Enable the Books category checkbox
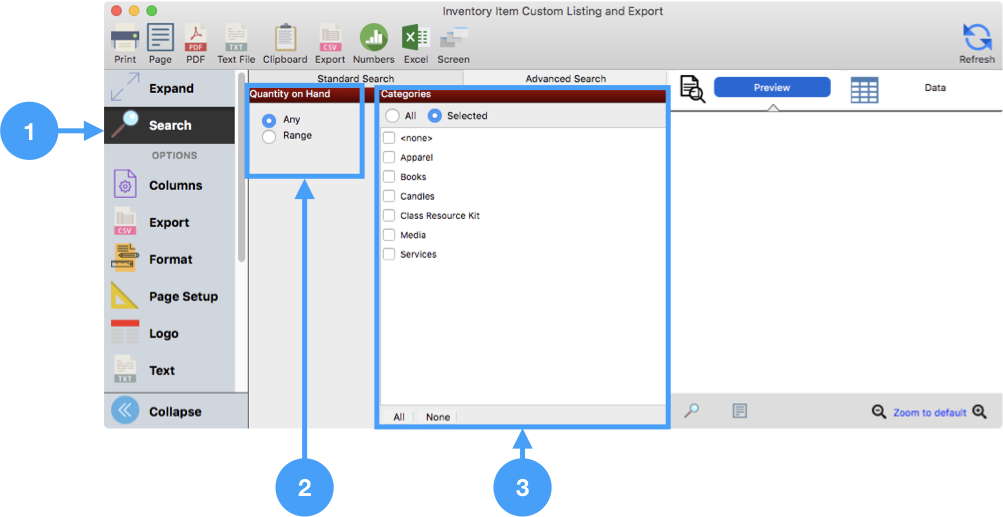 tap(390, 177)
